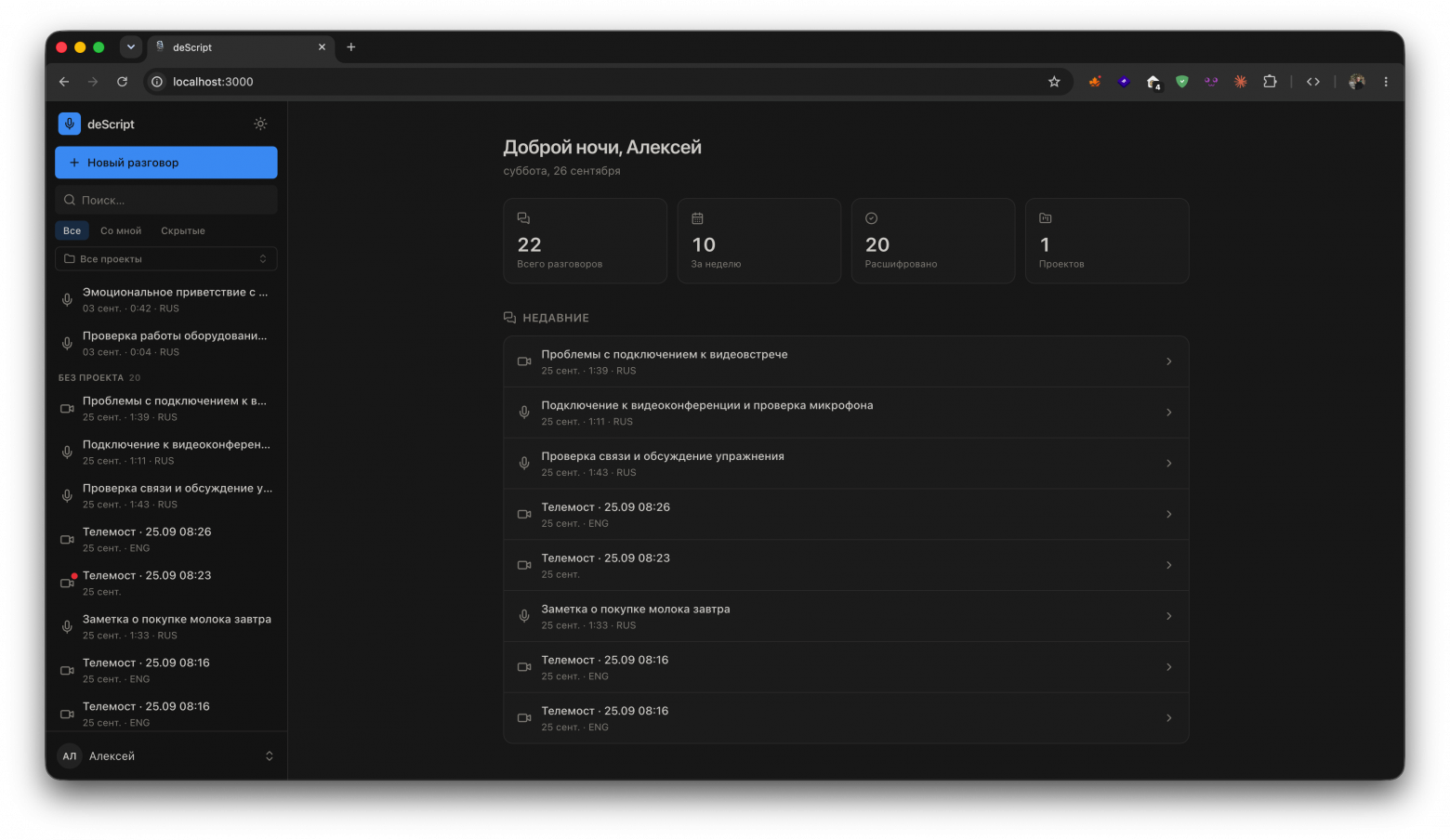Select the Все filter tab

[x=72, y=230]
